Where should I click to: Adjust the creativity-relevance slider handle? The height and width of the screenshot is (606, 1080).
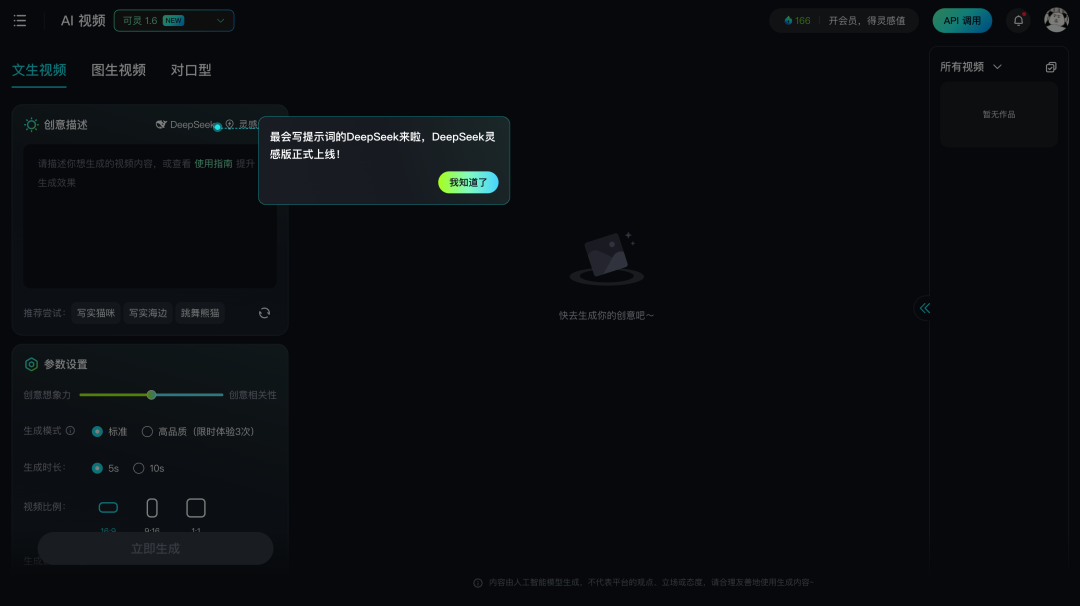pyautogui.click(x=152, y=395)
